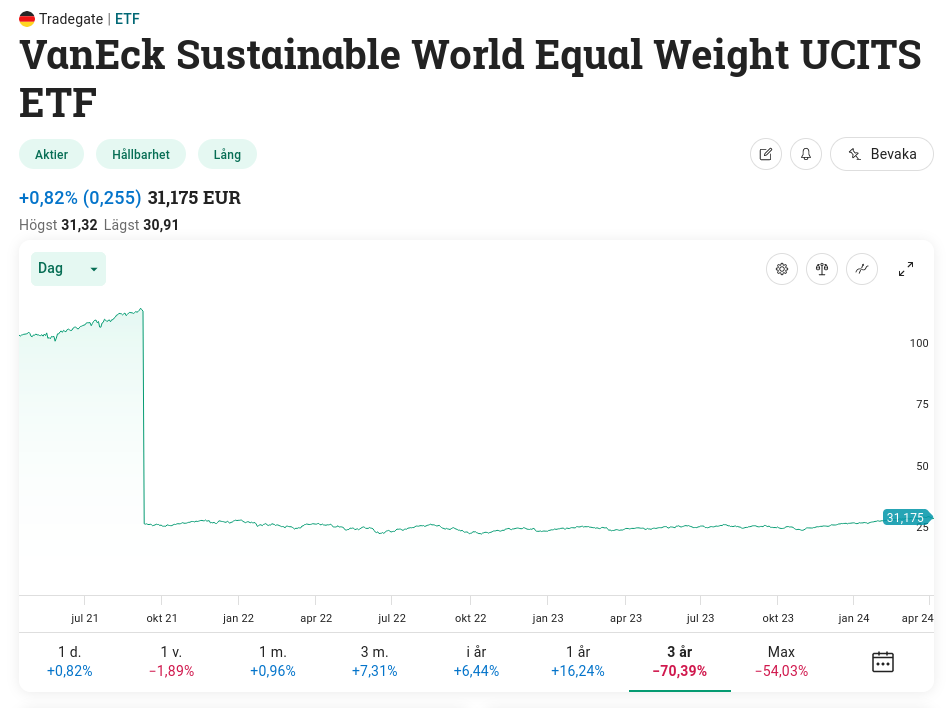Switch to the 1 v. period
946x708 pixels.
point(171,662)
